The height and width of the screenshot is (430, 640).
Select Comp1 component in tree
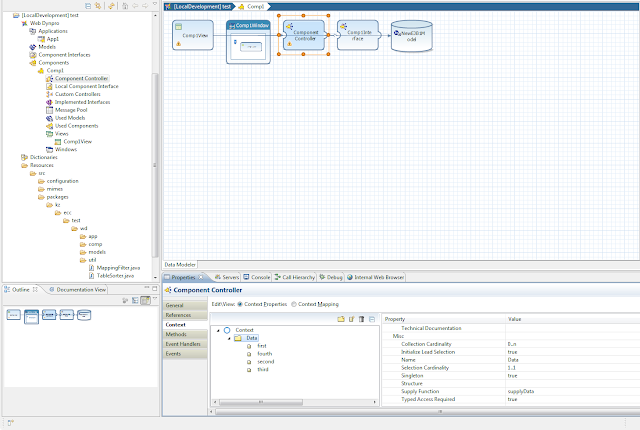coord(55,71)
